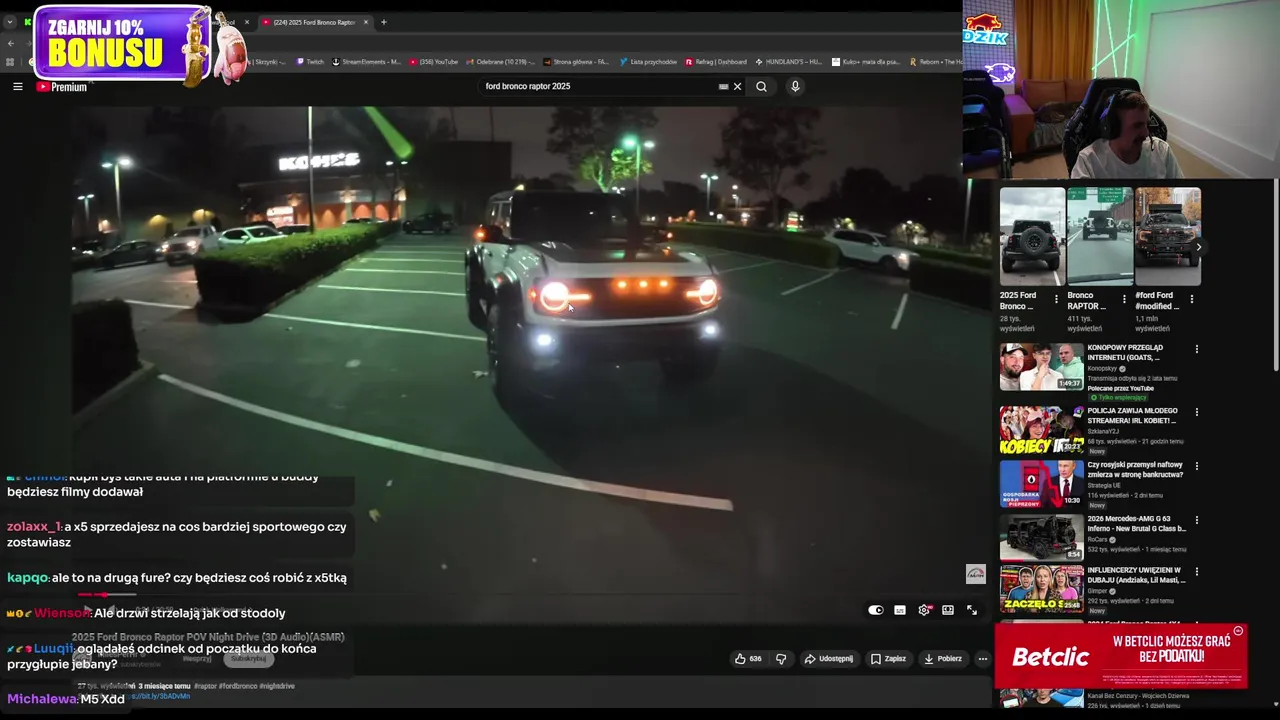This screenshot has height=720, width=1280.
Task: Open the Odebrane mail bookmark
Action: pyautogui.click(x=500, y=62)
